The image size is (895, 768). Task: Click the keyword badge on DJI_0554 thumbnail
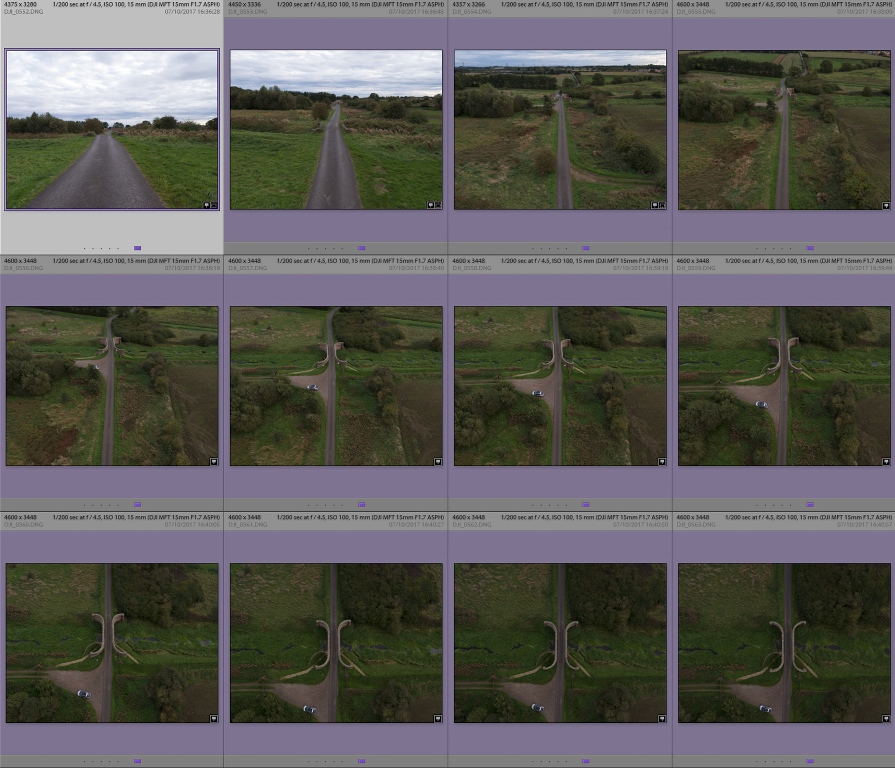pyautogui.click(x=654, y=205)
